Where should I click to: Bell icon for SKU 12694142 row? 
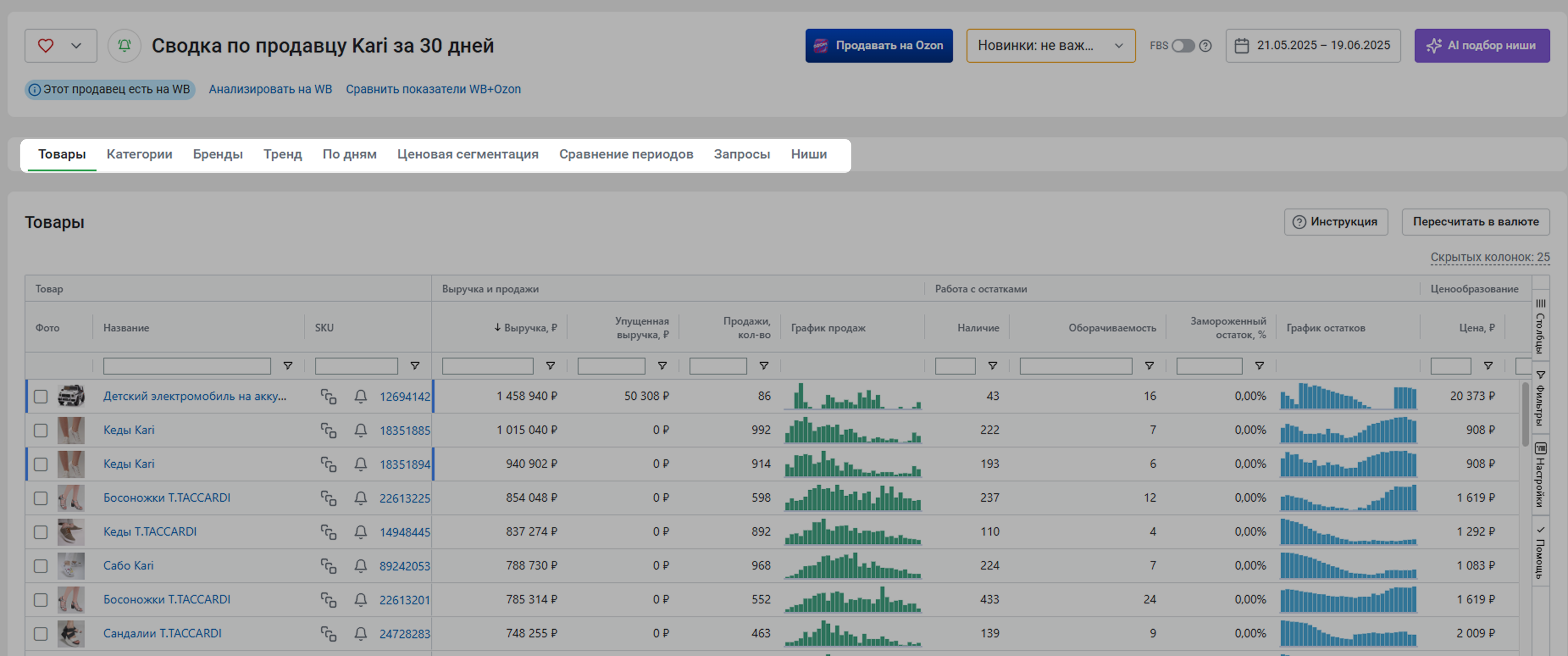tap(360, 397)
